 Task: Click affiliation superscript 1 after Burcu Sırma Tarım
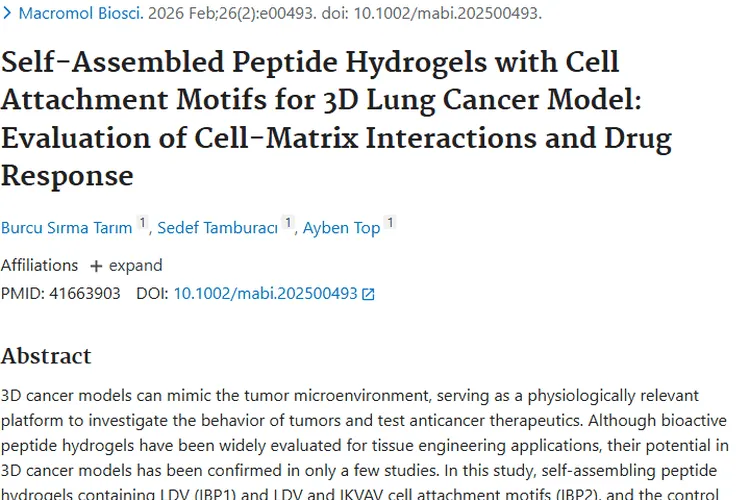tap(142, 224)
